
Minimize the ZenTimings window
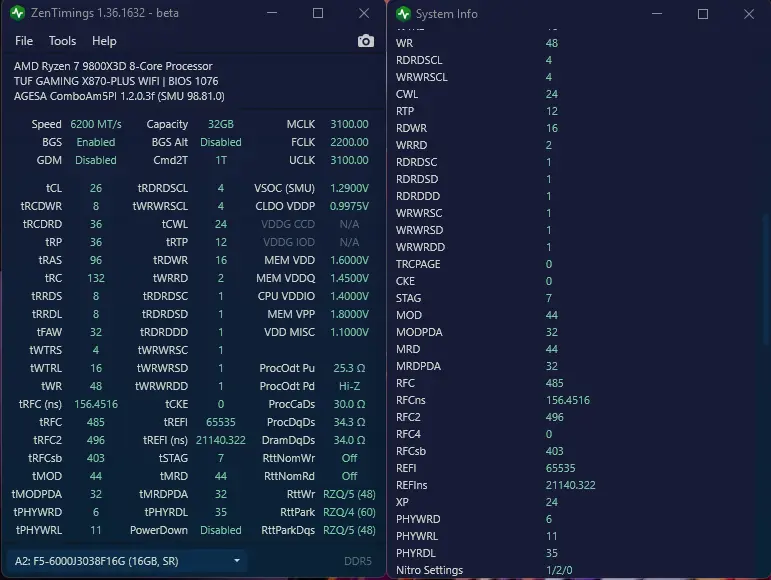click(272, 13)
